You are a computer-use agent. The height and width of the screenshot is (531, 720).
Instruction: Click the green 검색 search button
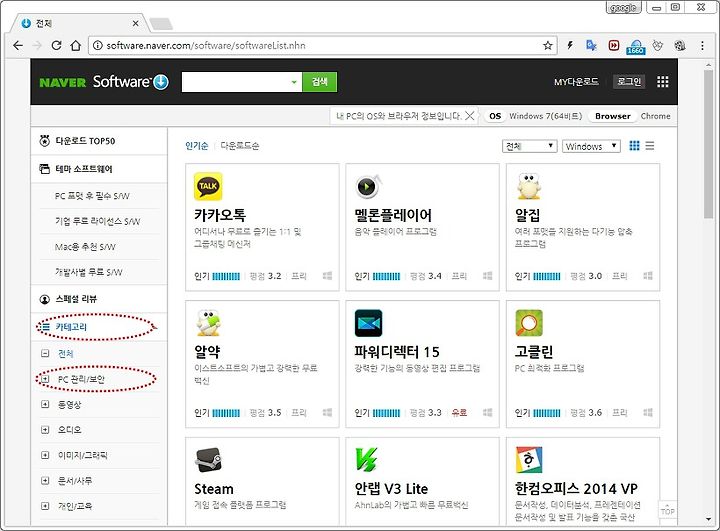click(x=320, y=82)
